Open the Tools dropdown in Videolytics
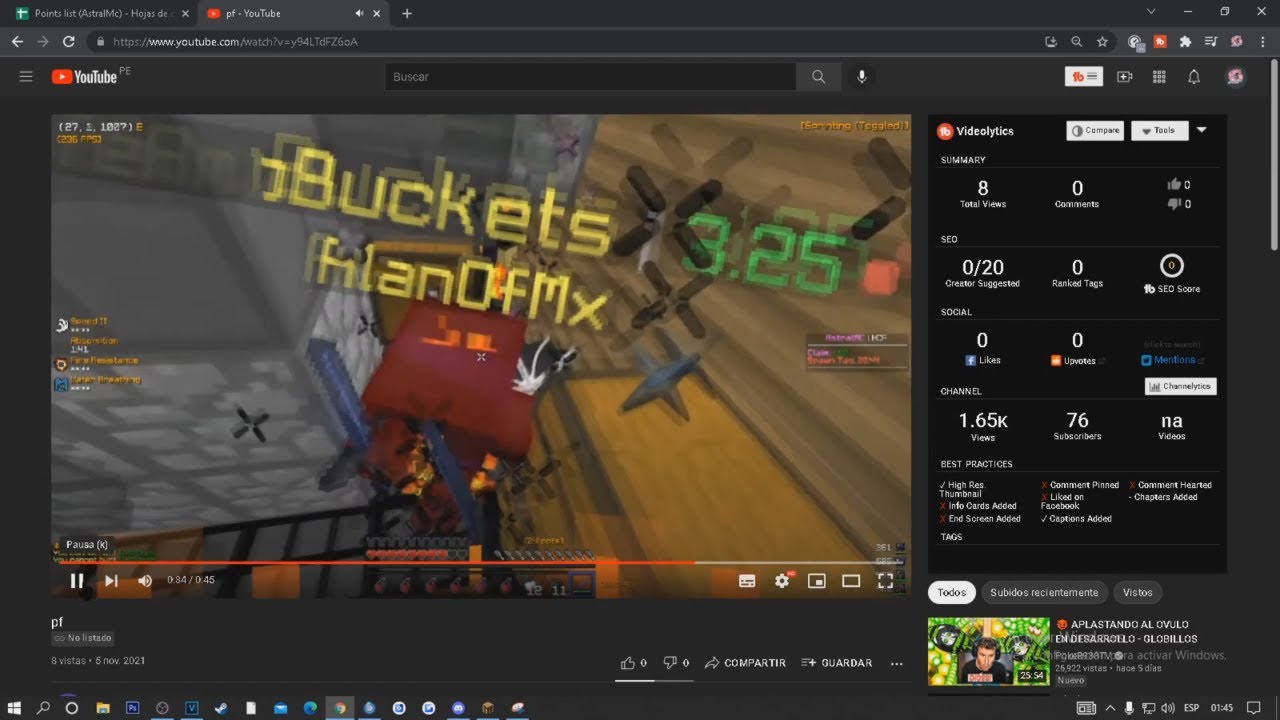Screen dimensions: 1280x720 click(x=1159, y=131)
